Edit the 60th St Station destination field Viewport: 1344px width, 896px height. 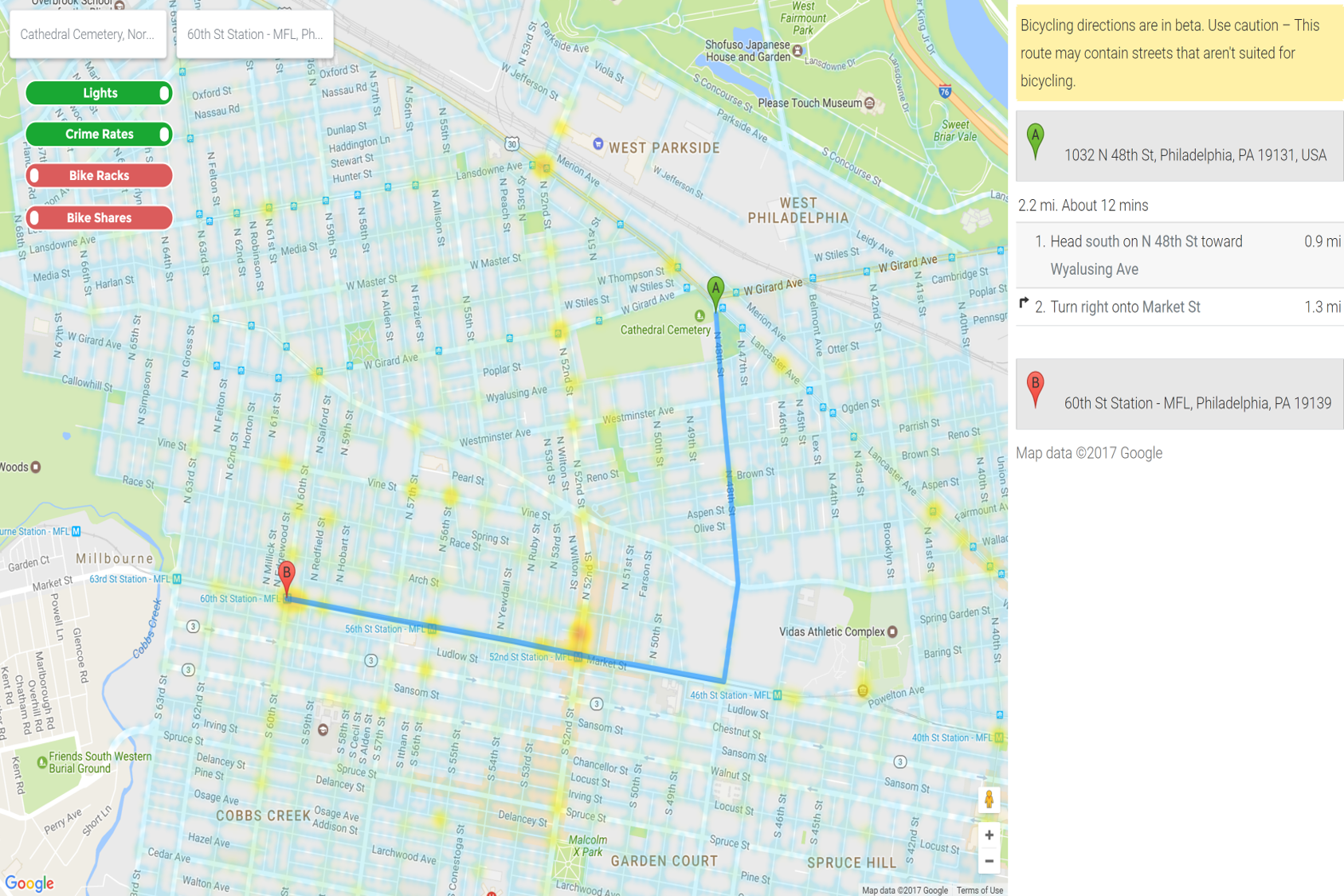[255, 34]
